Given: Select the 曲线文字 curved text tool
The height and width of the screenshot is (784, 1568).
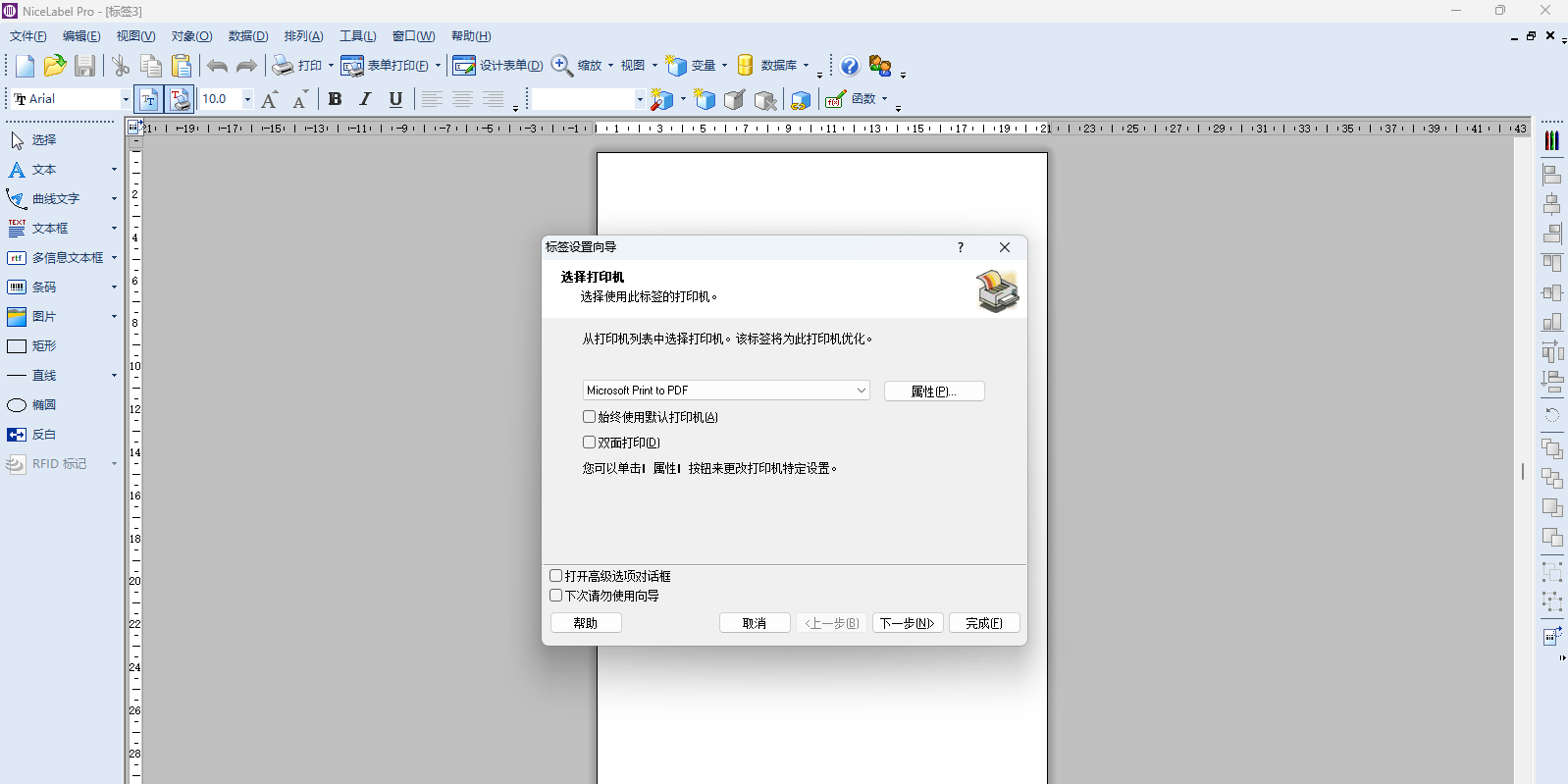Looking at the screenshot, I should click(x=44, y=199).
